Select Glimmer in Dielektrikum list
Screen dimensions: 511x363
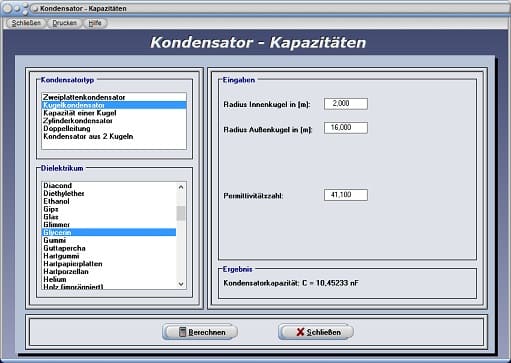[109, 225]
